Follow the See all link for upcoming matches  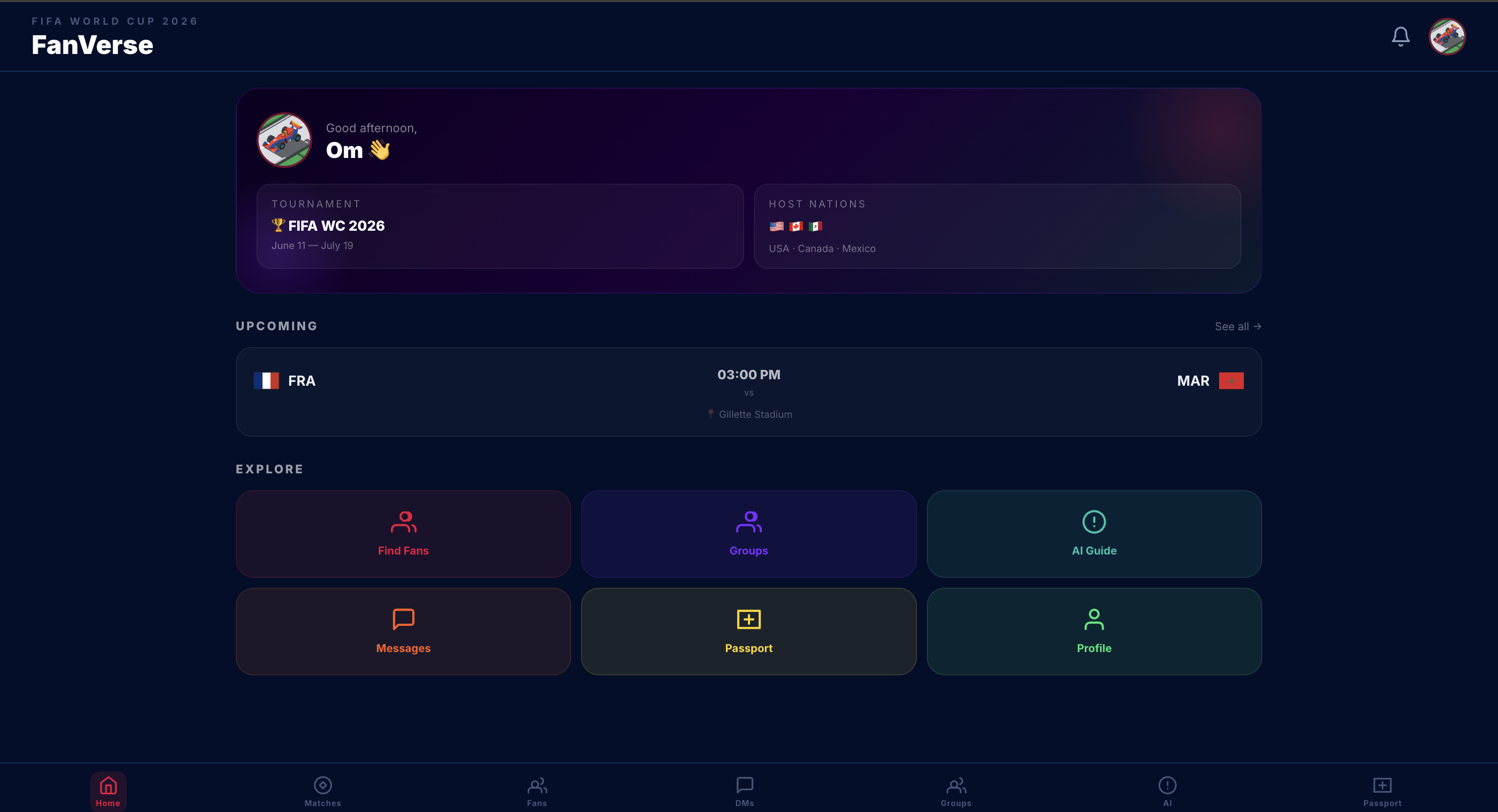[1238, 327]
